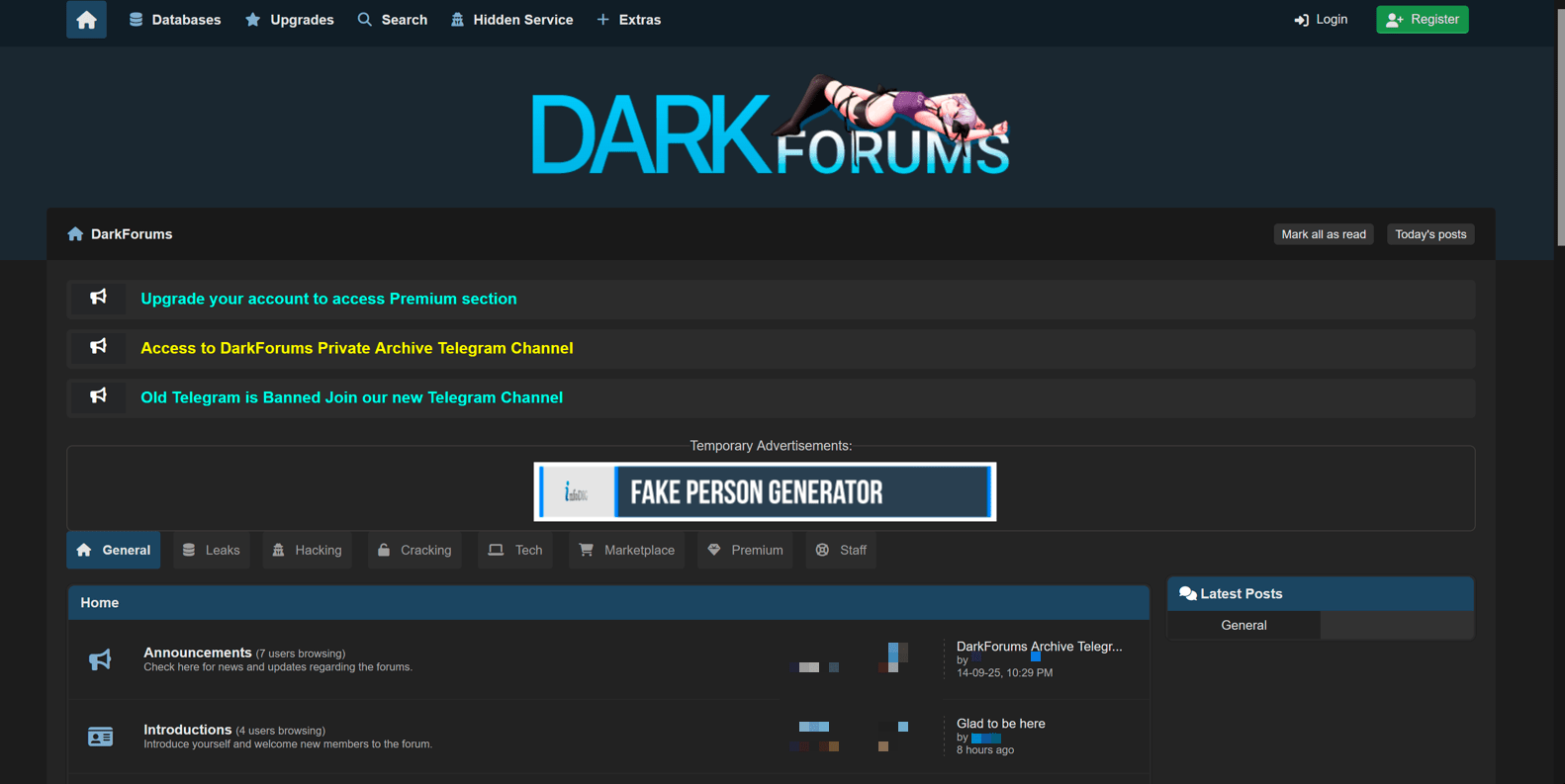This screenshot has height=784, width=1565.
Task: Open the Databases menu item
Action: (x=175, y=20)
